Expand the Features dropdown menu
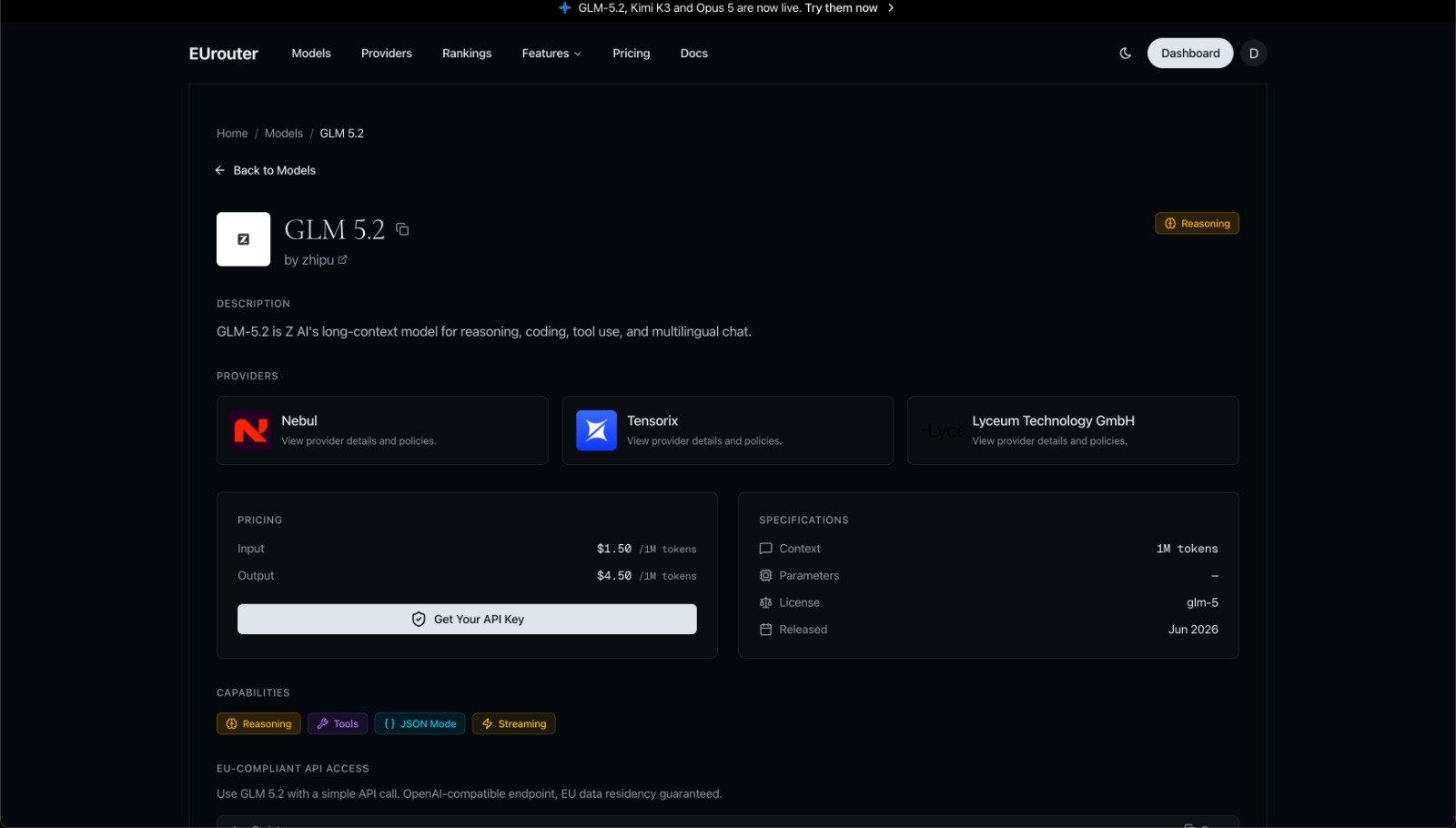The height and width of the screenshot is (828, 1456). pyautogui.click(x=551, y=53)
